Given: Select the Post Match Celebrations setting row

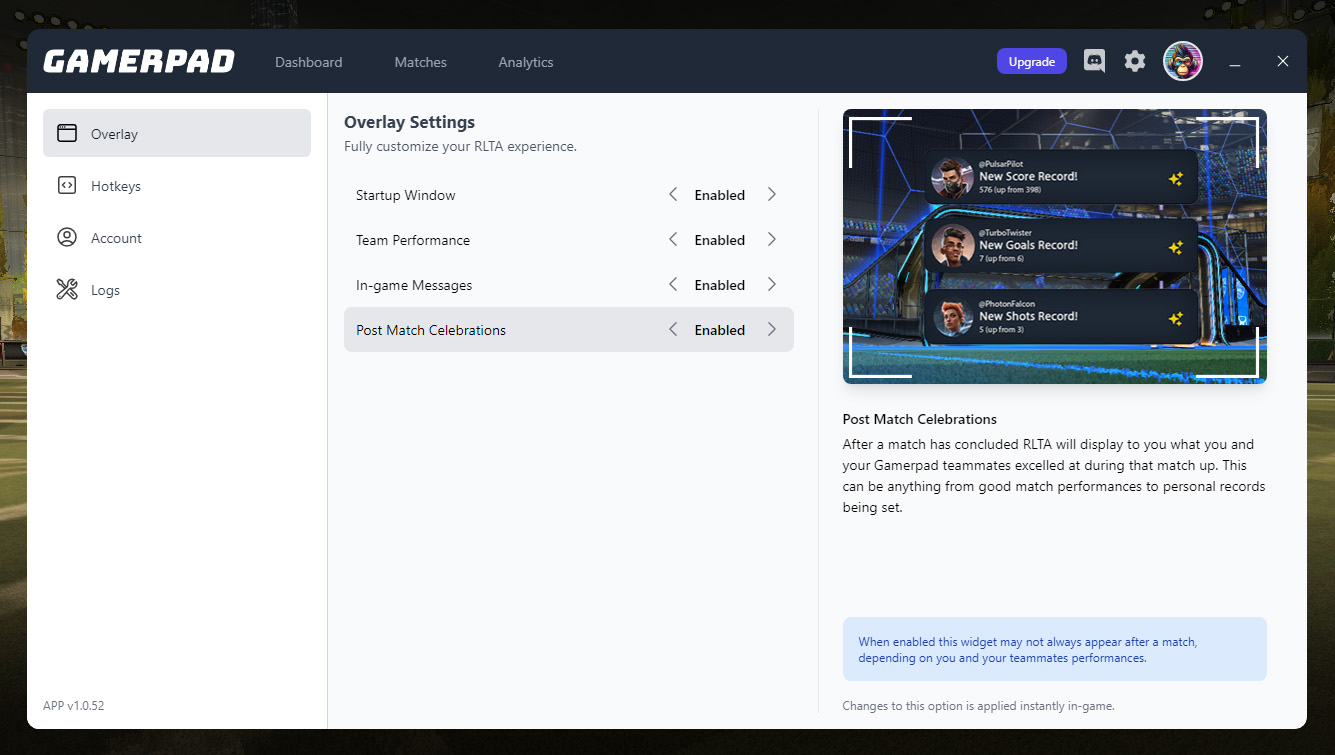Looking at the screenshot, I should (x=569, y=329).
